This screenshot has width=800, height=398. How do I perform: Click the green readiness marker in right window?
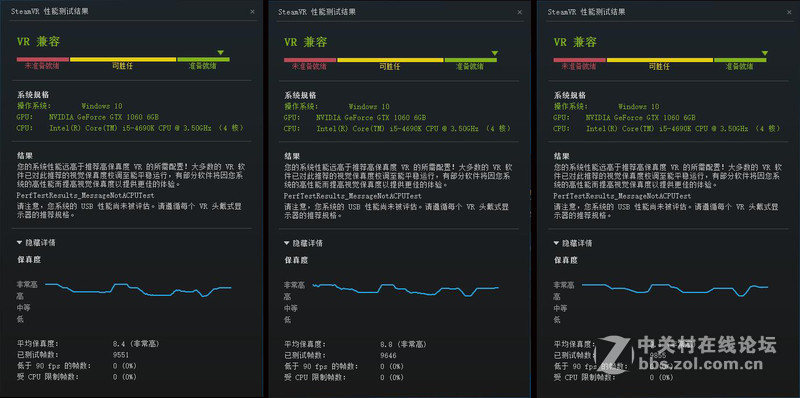(x=764, y=53)
